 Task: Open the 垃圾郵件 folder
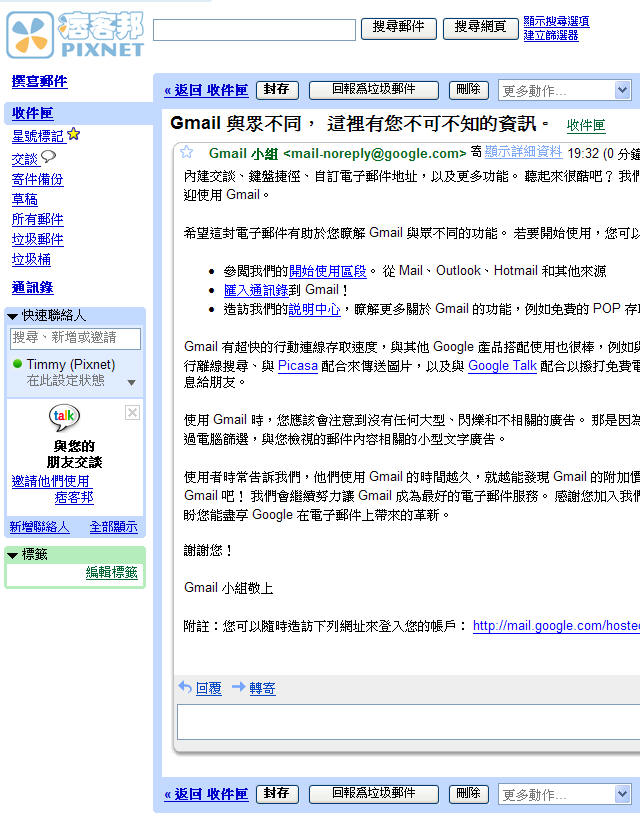click(x=37, y=239)
